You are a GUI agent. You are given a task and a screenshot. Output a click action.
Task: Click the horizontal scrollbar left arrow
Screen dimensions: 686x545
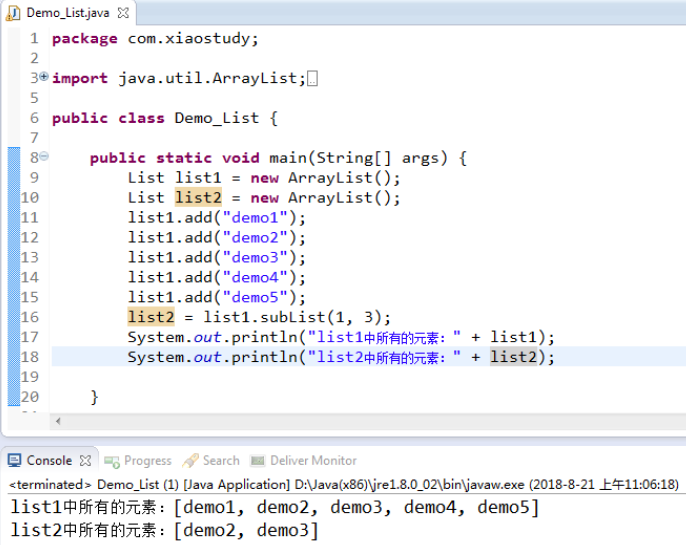click(58, 422)
